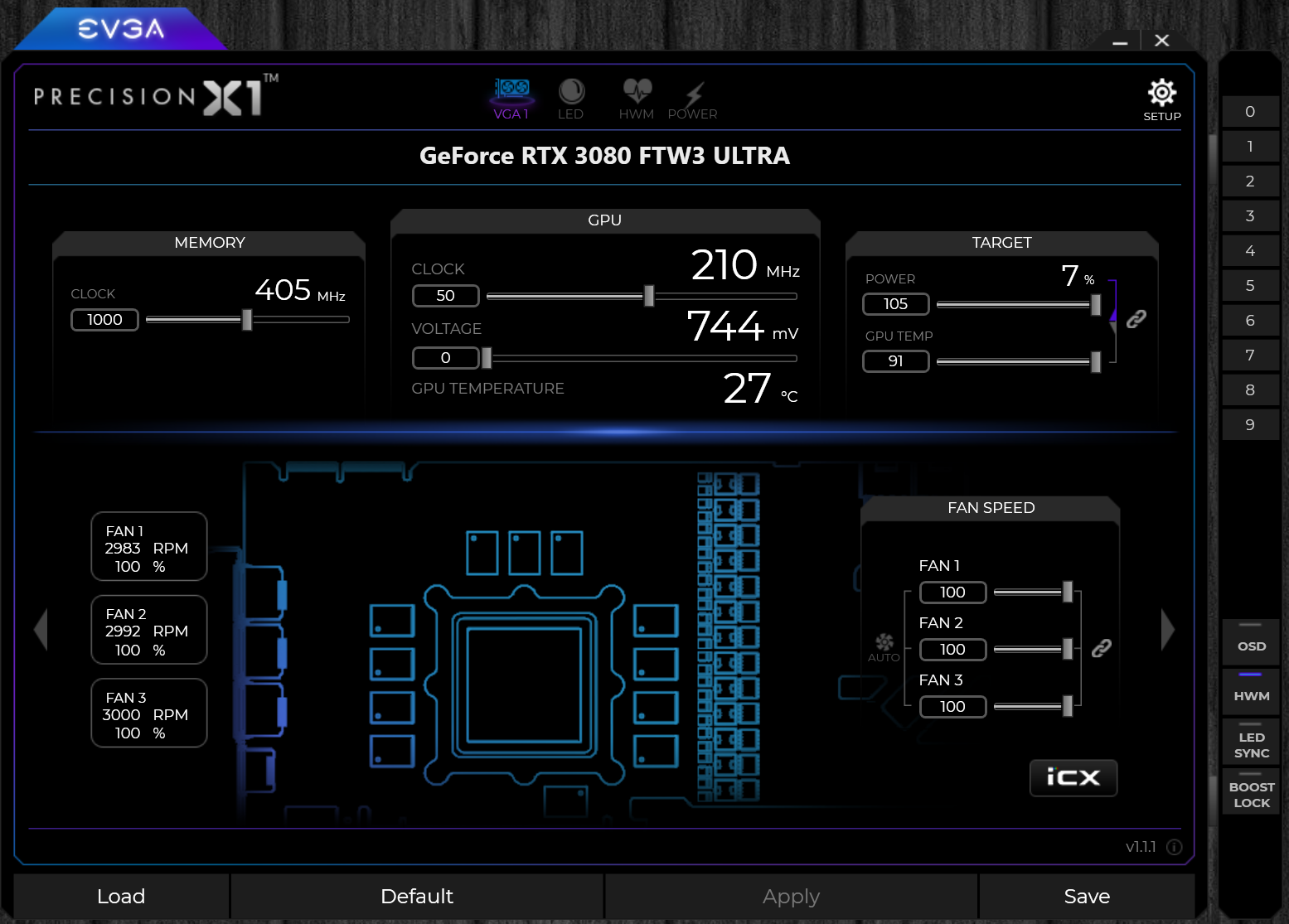Select profile slot 9
Screen dimensions: 1289x924
pyautogui.click(x=1250, y=425)
